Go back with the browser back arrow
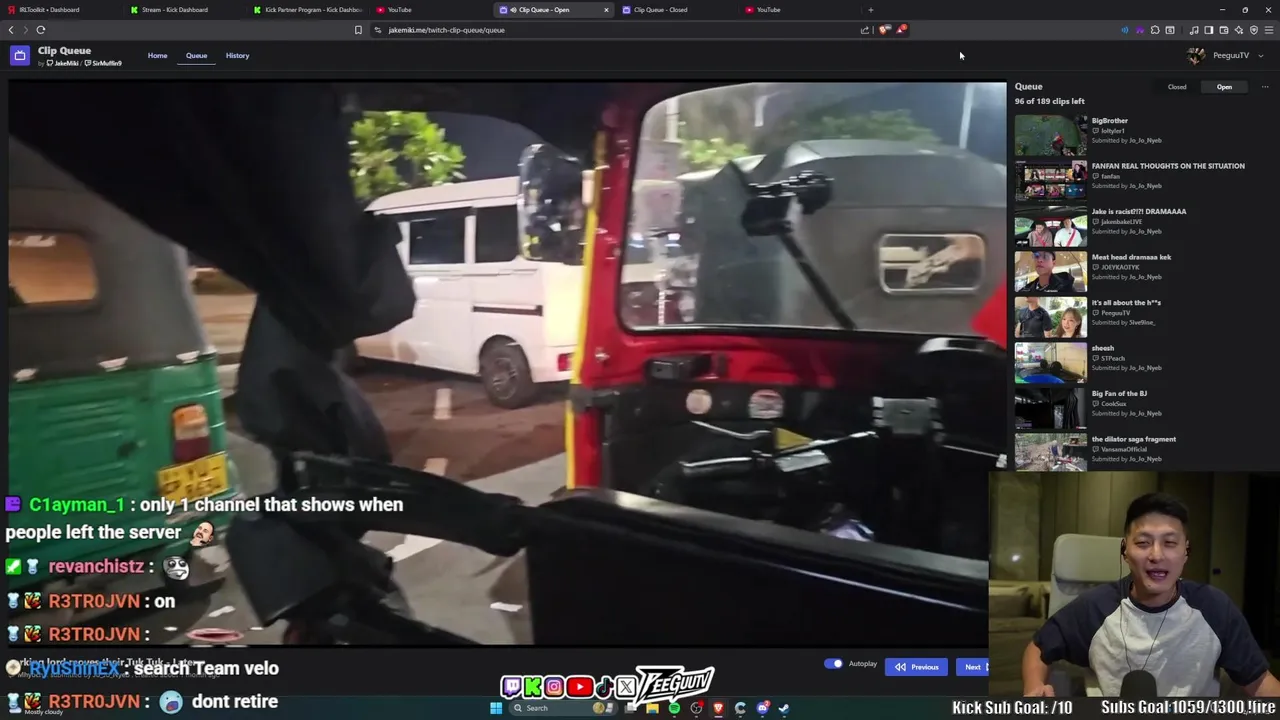The height and width of the screenshot is (720, 1280). (11, 30)
